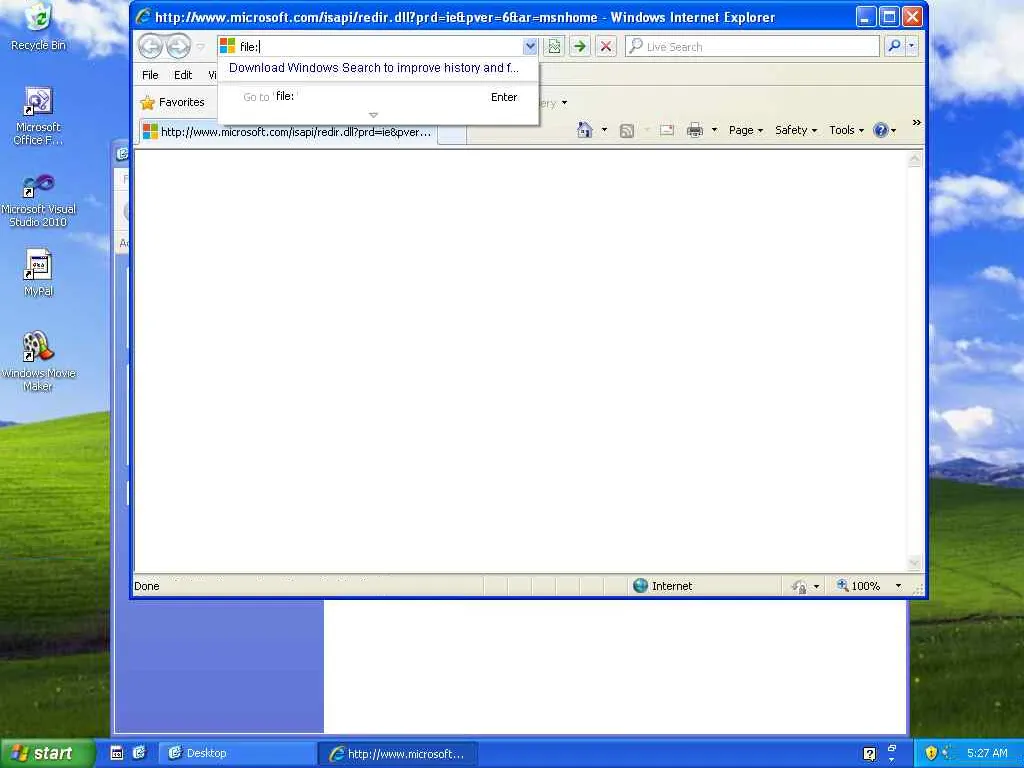Click the red Stop button
Screen dimensions: 1024x768
coord(606,46)
